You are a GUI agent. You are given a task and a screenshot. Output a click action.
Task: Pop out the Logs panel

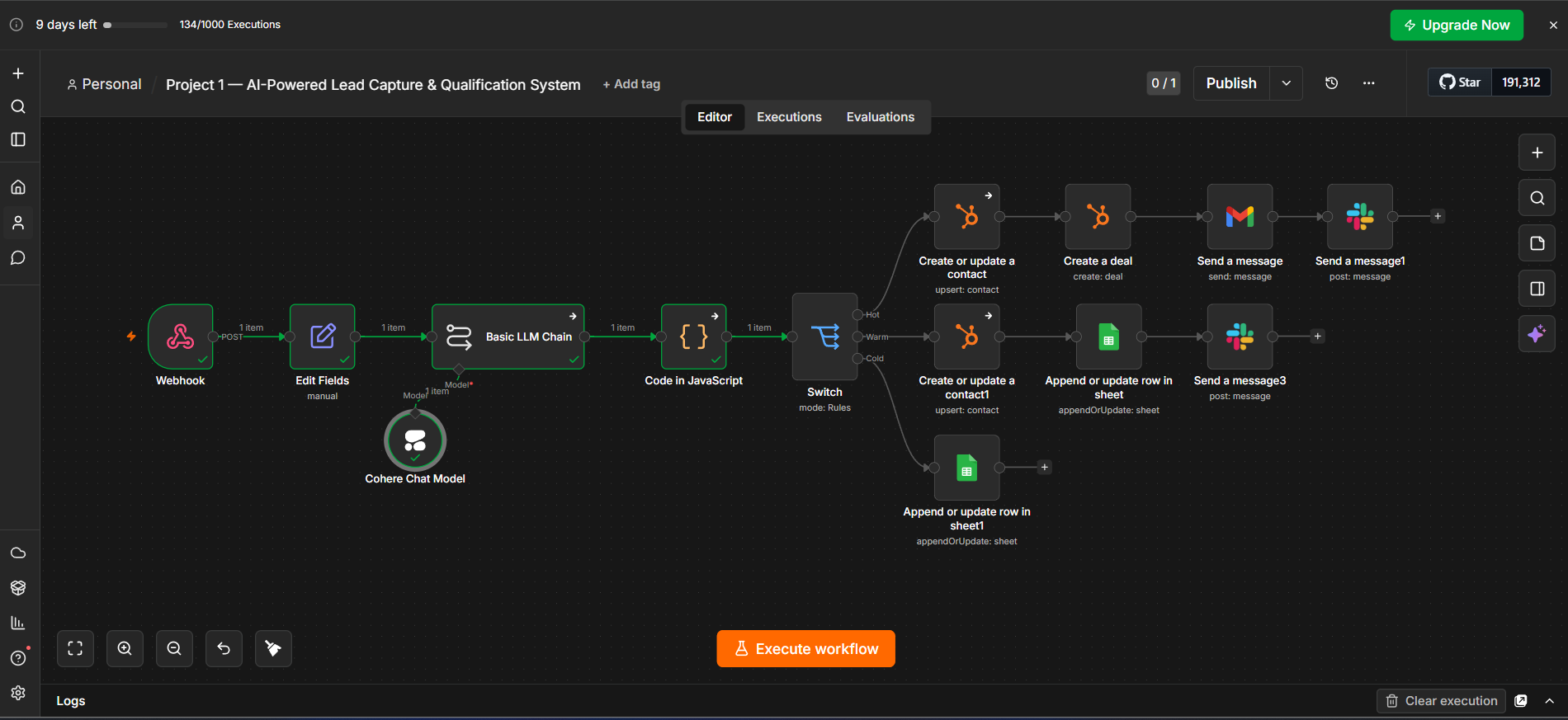[1521, 701]
